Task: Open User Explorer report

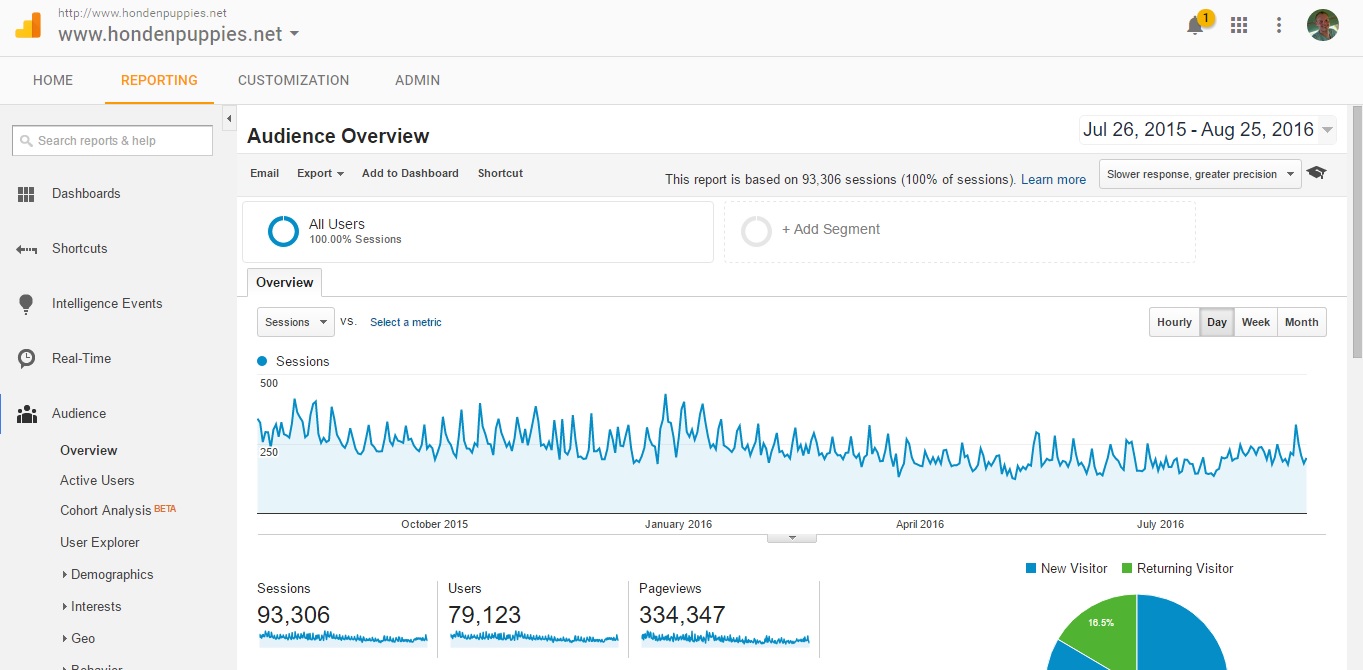Action: [x=100, y=543]
